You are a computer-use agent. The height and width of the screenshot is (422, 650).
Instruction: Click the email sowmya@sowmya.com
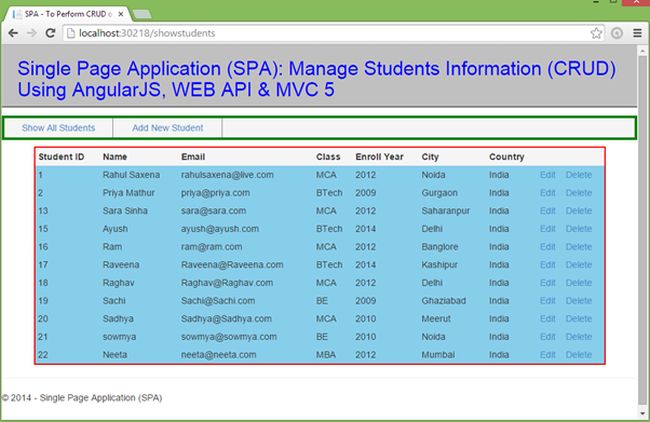point(229,337)
